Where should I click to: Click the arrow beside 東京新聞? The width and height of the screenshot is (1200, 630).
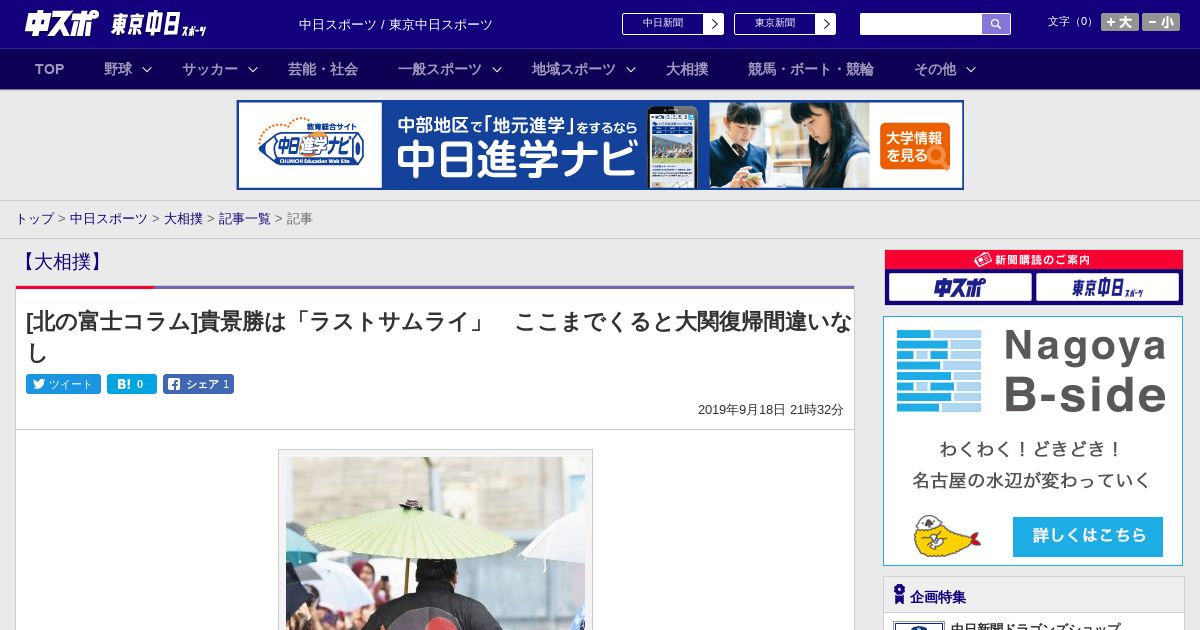coord(825,24)
